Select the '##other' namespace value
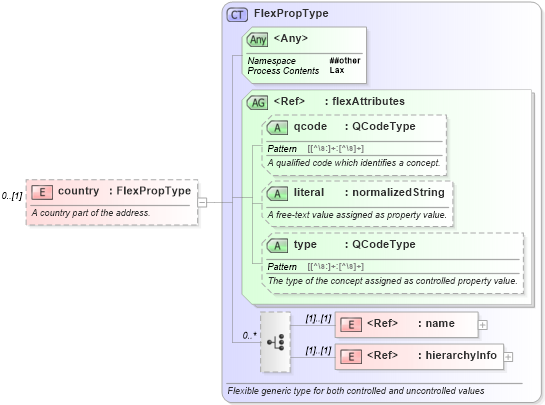545x405 pixels. click(x=345, y=60)
